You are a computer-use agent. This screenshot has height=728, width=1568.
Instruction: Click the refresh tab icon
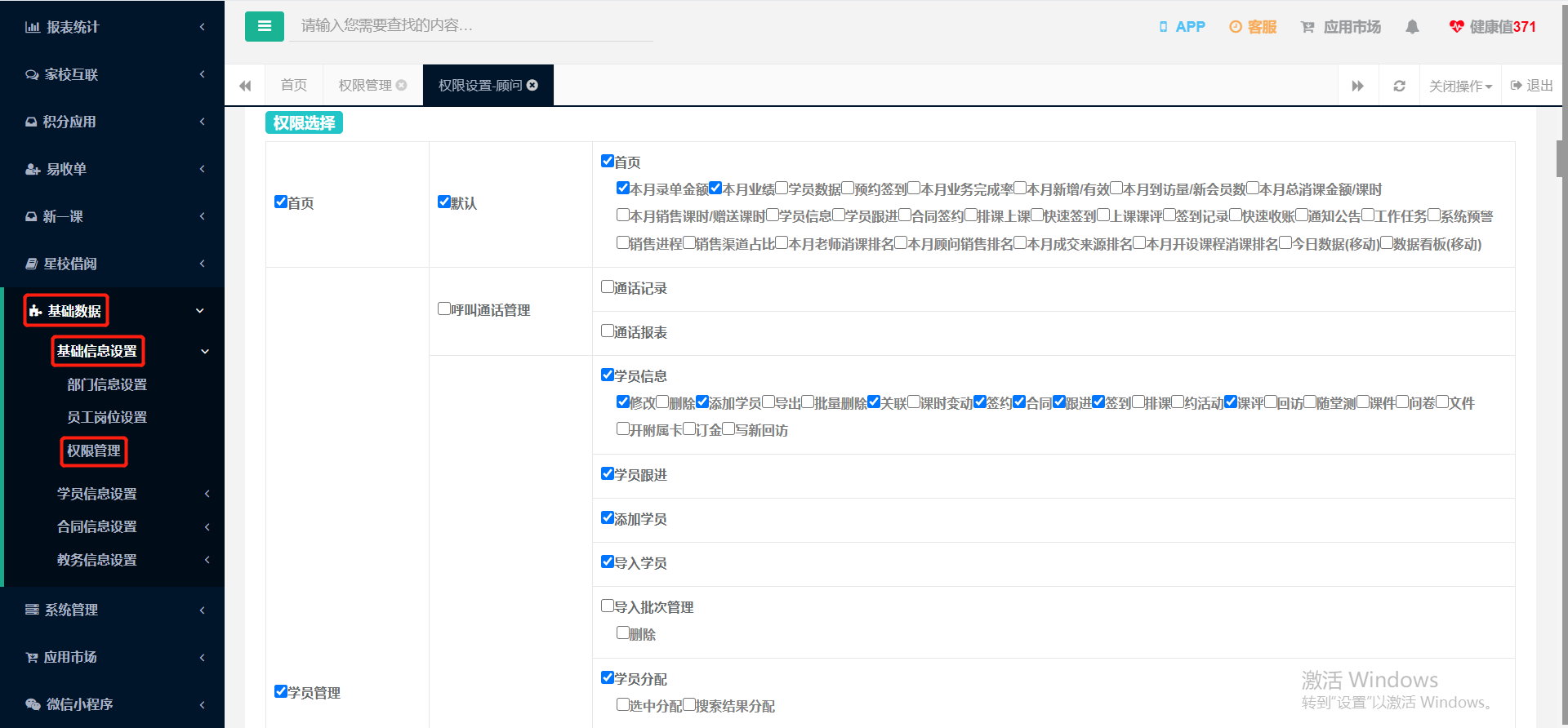[x=1399, y=86]
